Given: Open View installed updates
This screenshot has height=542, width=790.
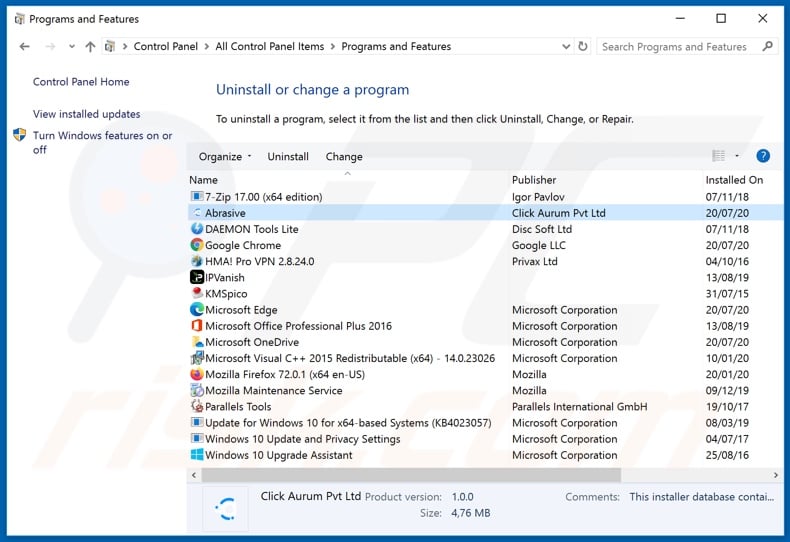Looking at the screenshot, I should pyautogui.click(x=87, y=114).
